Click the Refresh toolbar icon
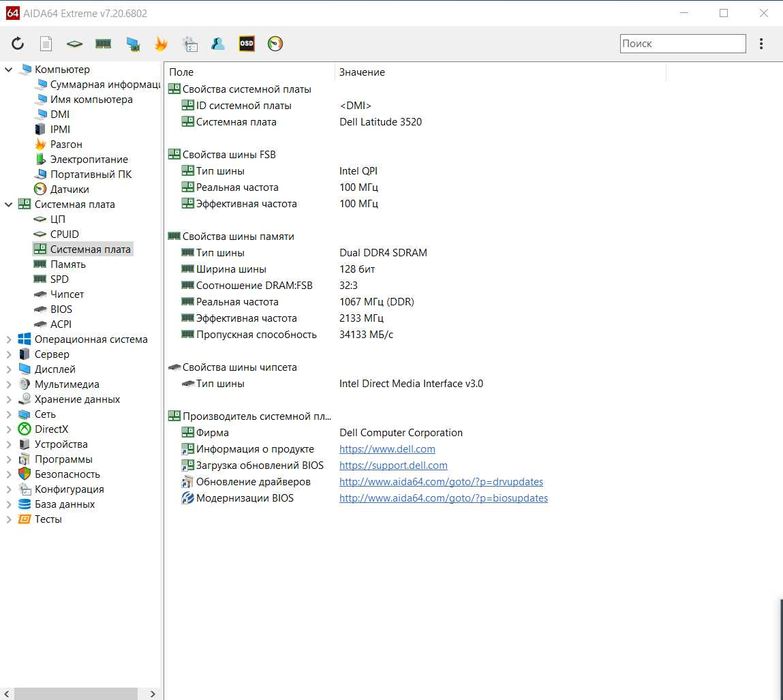 18,44
